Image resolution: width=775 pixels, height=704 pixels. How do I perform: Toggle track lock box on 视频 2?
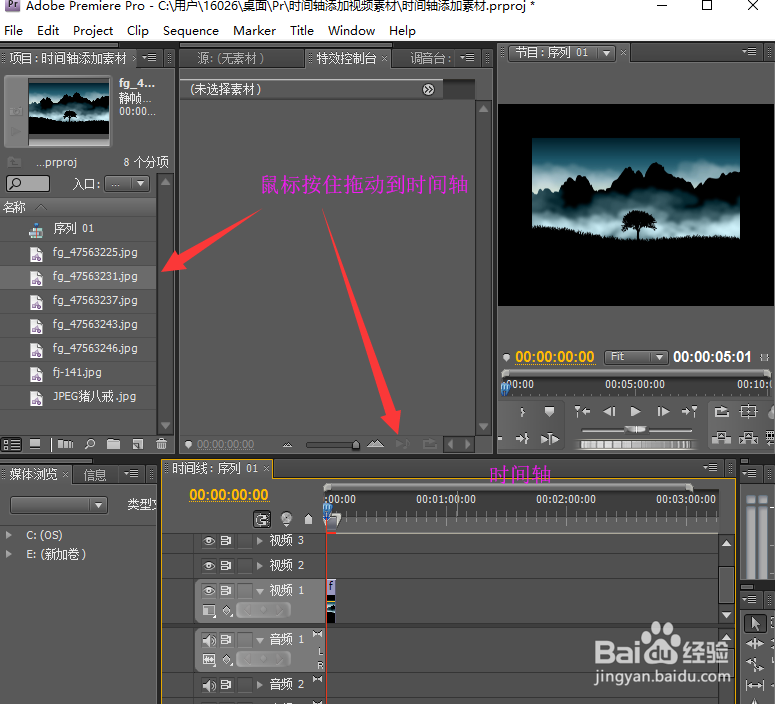(x=245, y=565)
